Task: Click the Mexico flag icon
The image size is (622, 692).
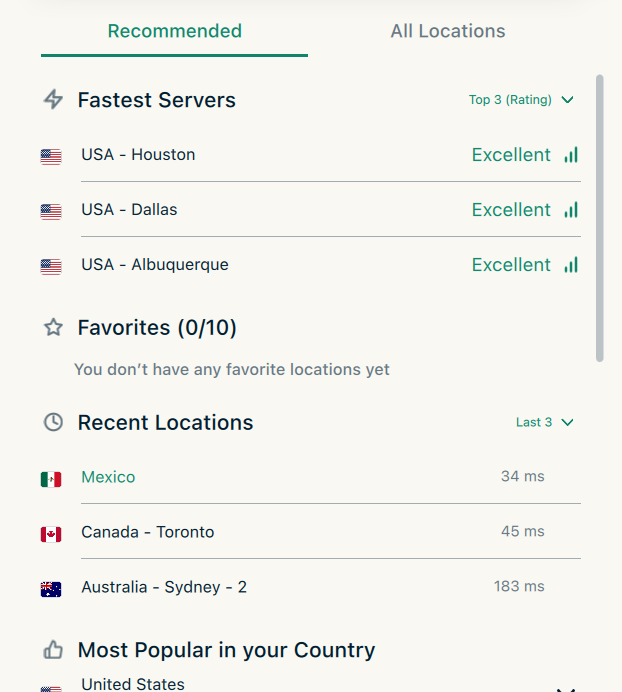Action: [51, 479]
